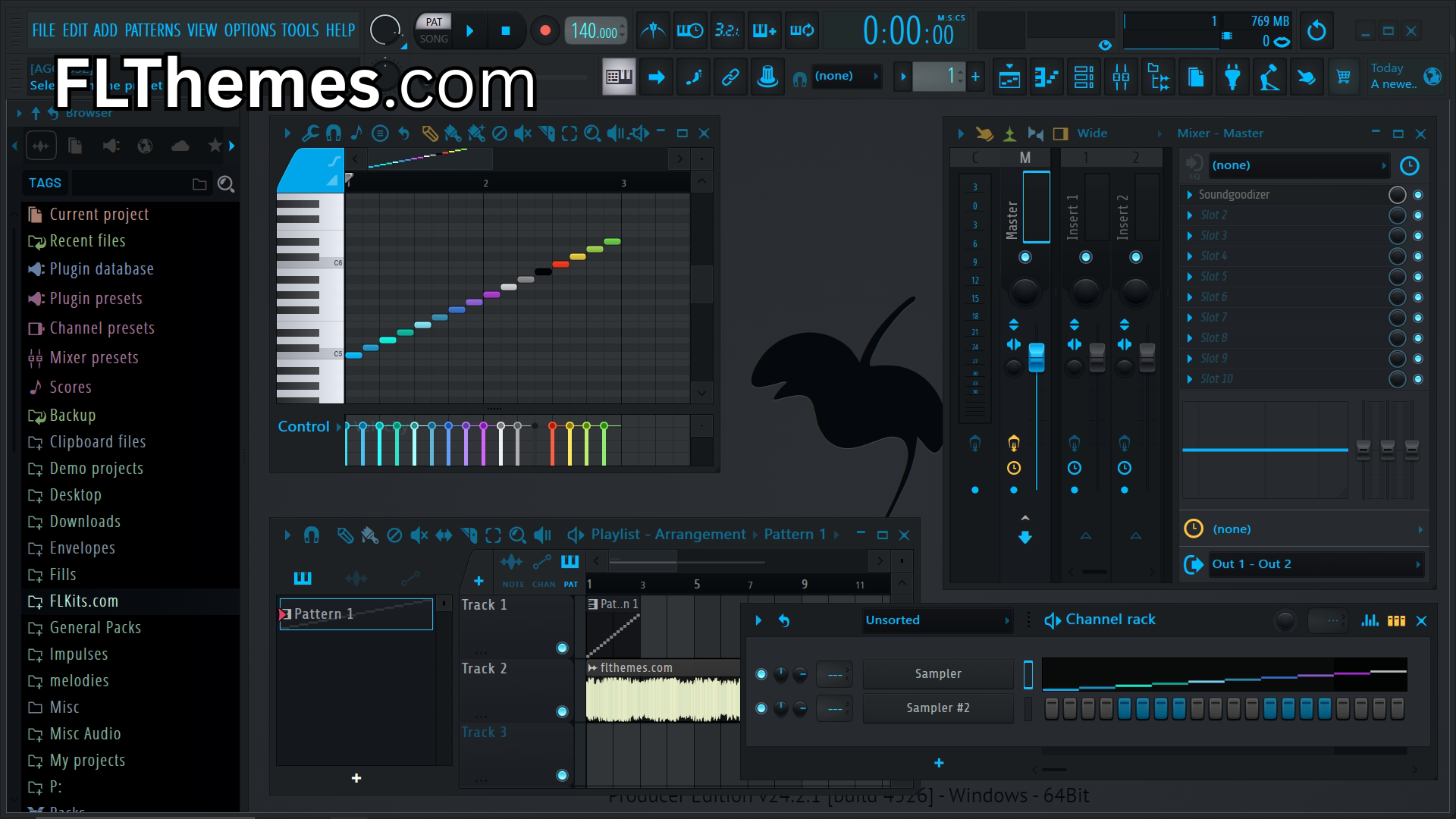This screenshot has height=819, width=1456.
Task: Add a channel with plus in Channel rack
Action: (939, 764)
